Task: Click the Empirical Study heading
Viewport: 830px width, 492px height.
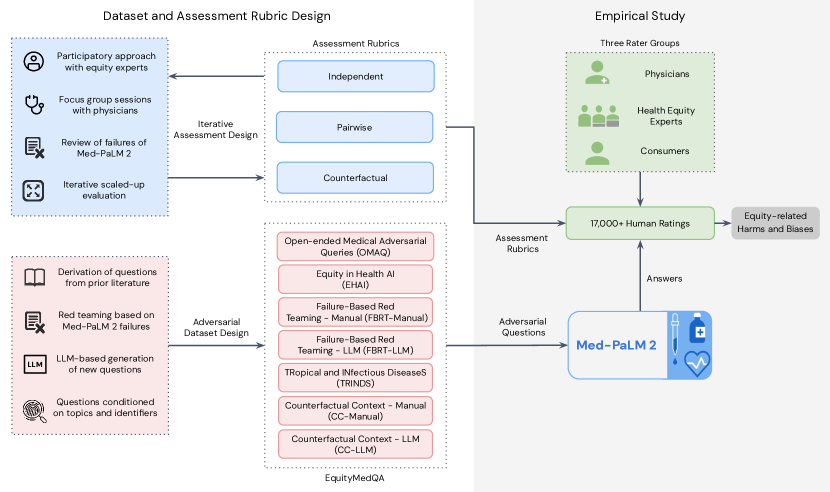Action: (640, 16)
